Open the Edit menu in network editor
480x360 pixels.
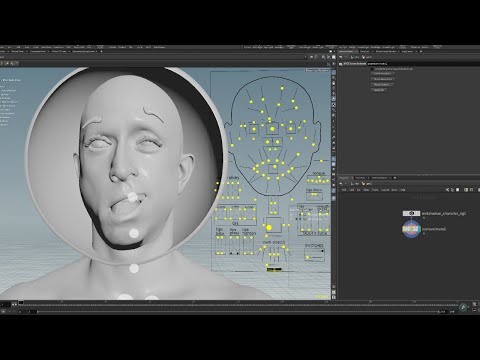pos(351,190)
